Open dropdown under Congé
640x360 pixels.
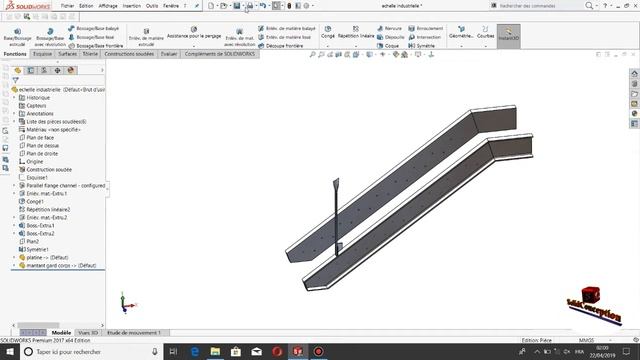[x=328, y=46]
